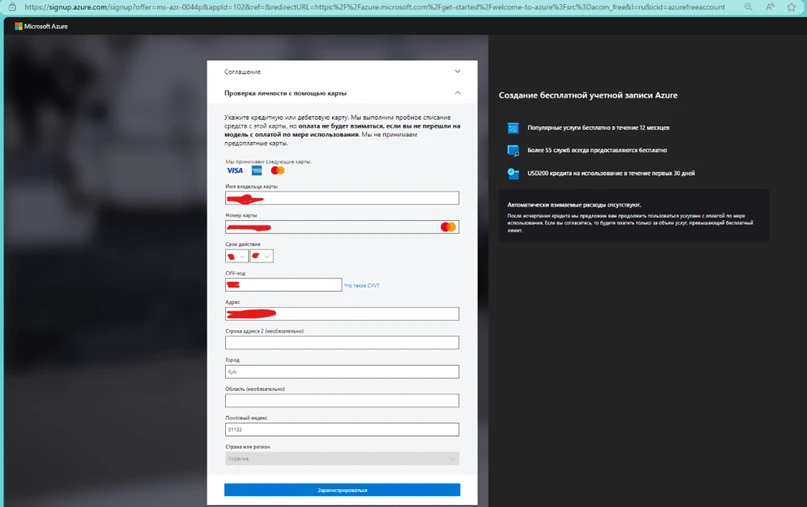
Task: Focus the CVV code field
Action: pyautogui.click(x=284, y=285)
